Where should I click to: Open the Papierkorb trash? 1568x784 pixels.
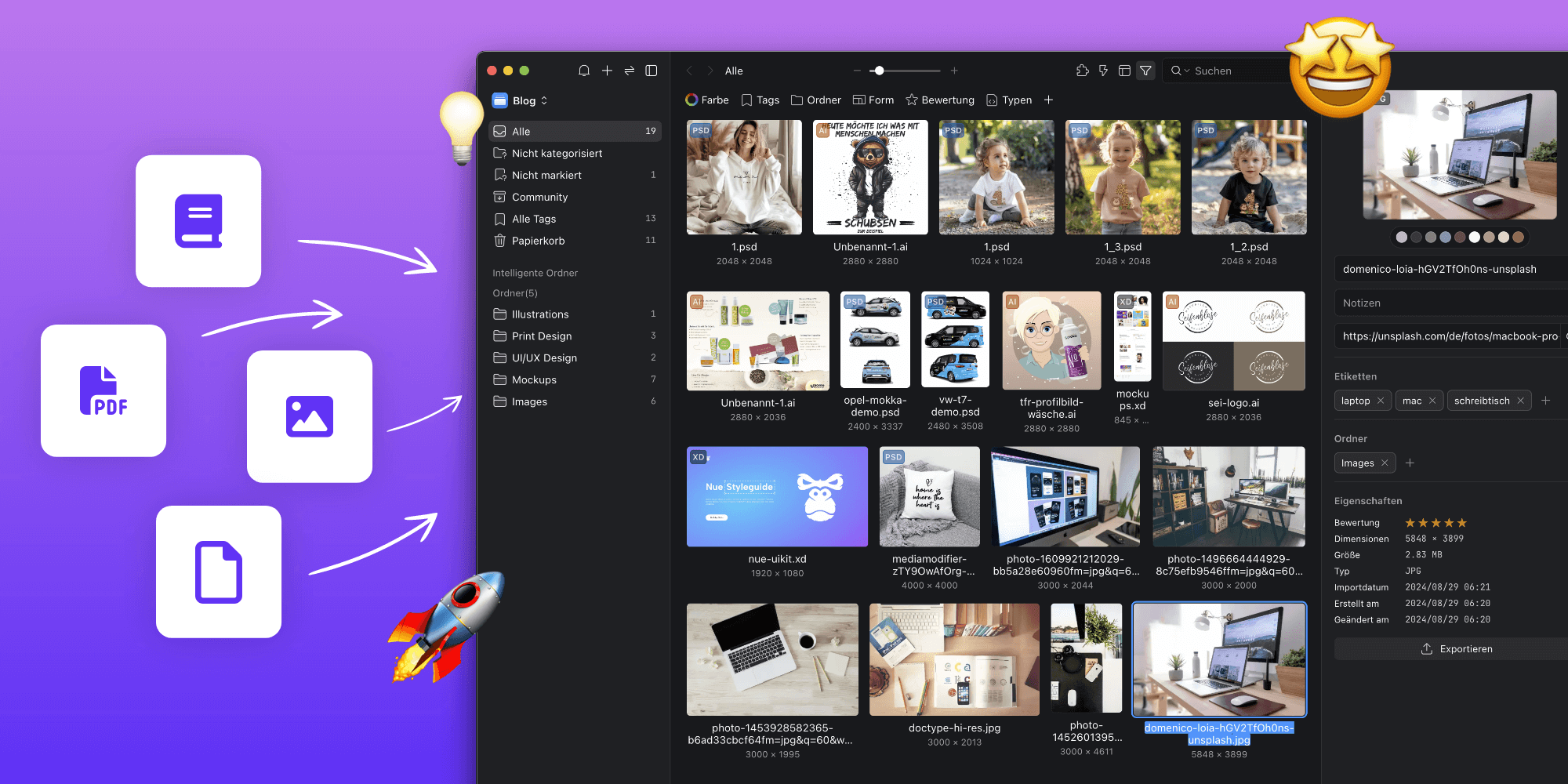coord(575,241)
